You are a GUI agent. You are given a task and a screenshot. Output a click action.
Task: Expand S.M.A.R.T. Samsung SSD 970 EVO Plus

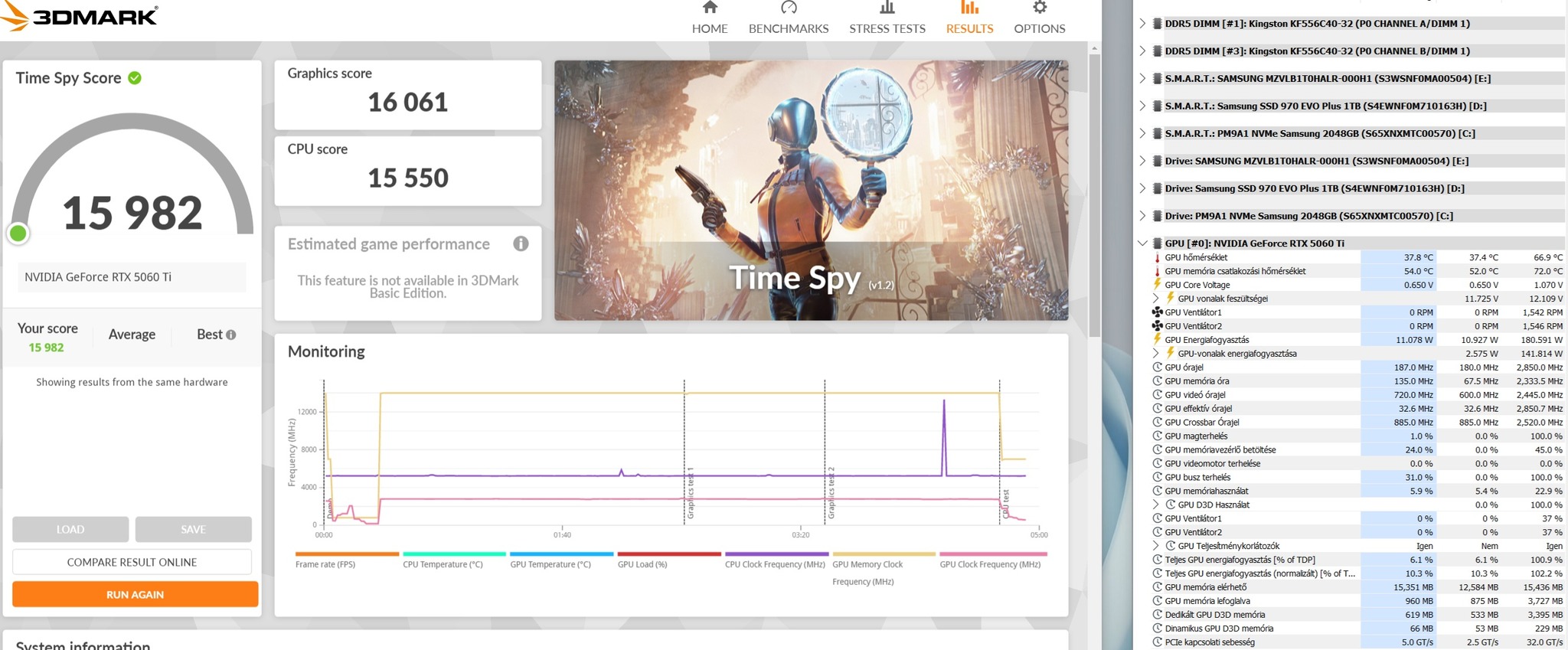click(x=1142, y=106)
